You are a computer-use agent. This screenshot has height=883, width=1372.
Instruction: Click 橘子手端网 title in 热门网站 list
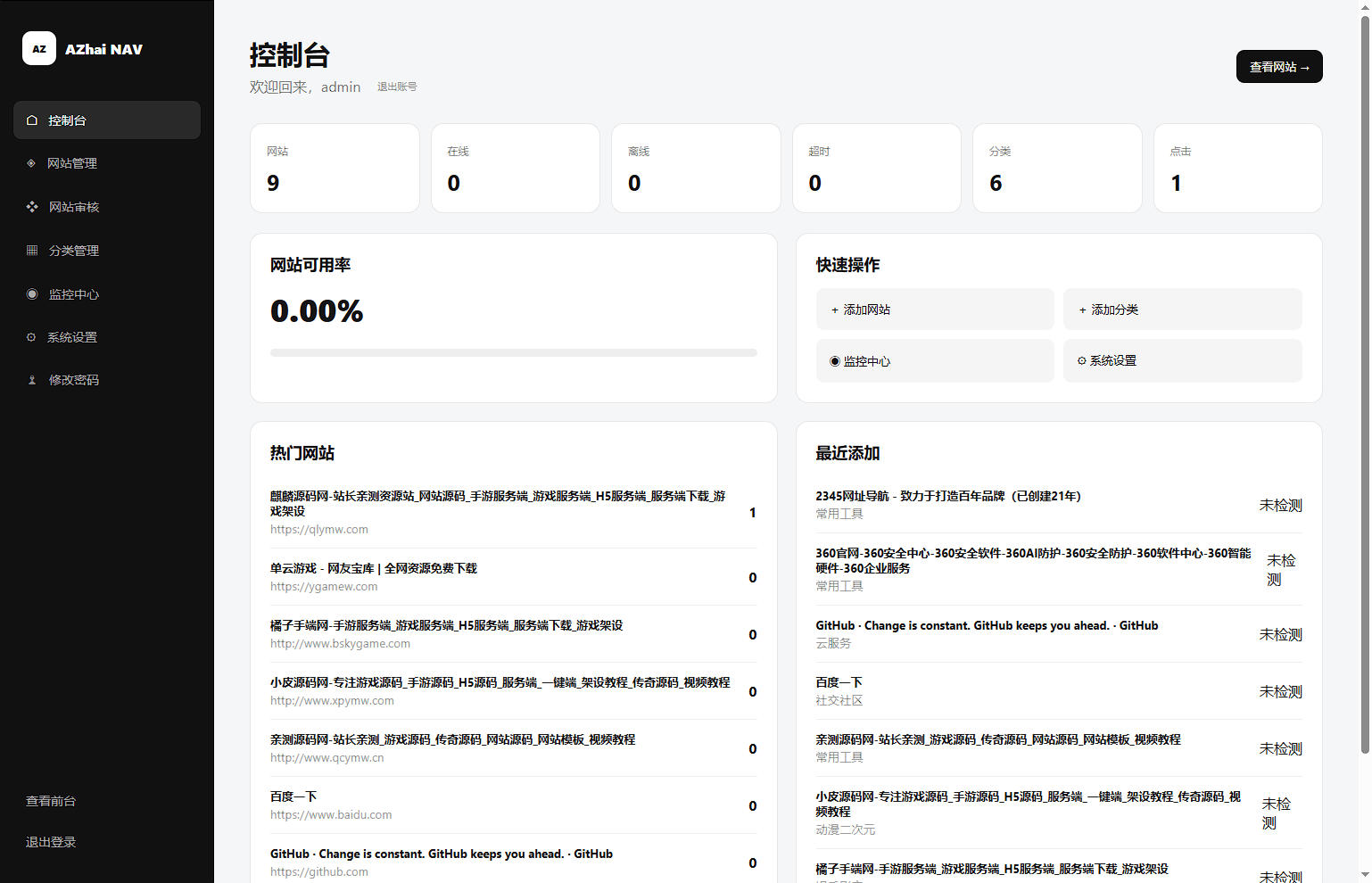[x=447, y=625]
